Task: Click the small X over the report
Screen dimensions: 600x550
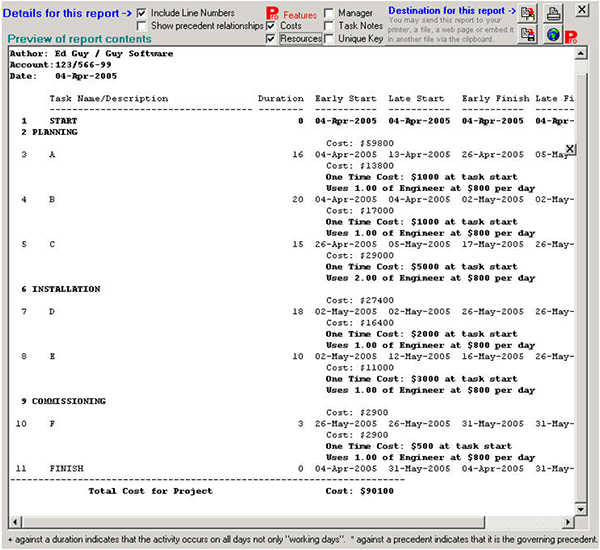Action: pos(570,149)
